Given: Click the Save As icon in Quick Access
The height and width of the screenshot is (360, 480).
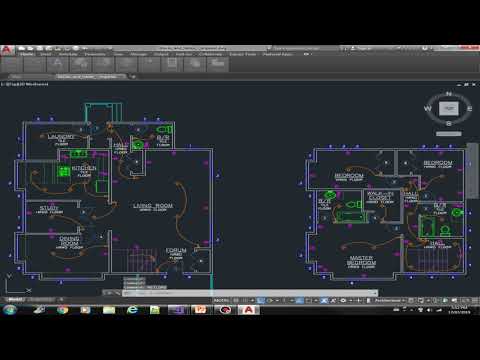Looking at the screenshot, I should tap(48, 49).
